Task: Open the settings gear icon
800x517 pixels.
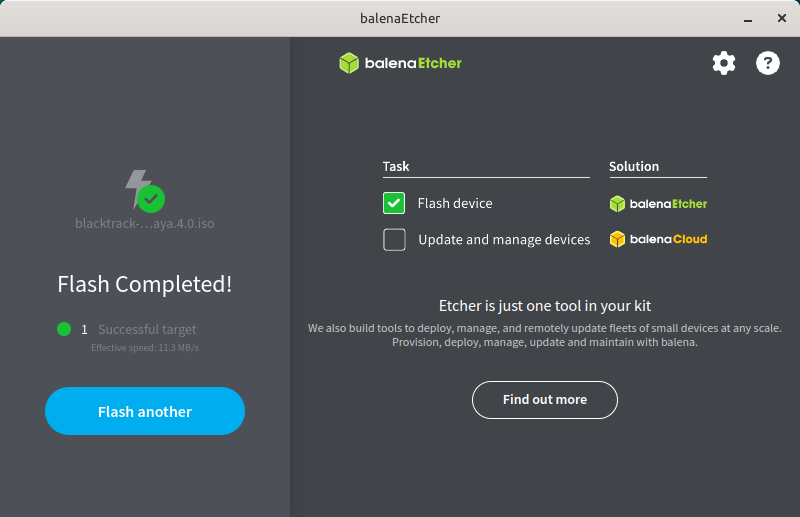Action: click(x=723, y=63)
